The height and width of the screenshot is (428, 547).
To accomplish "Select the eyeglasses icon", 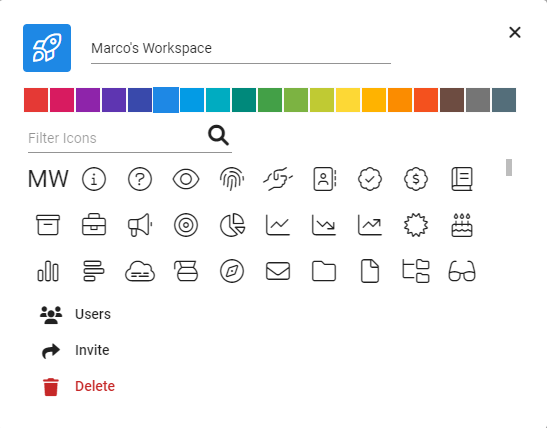I will coord(462,271).
